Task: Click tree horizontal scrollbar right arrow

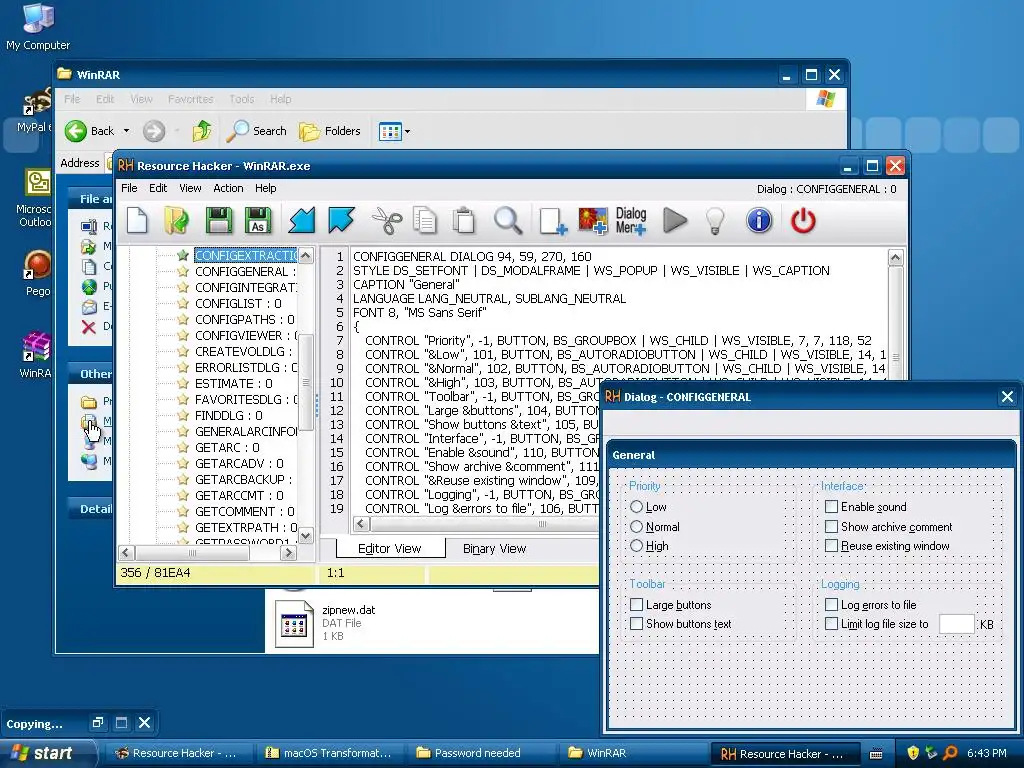Action: (289, 553)
